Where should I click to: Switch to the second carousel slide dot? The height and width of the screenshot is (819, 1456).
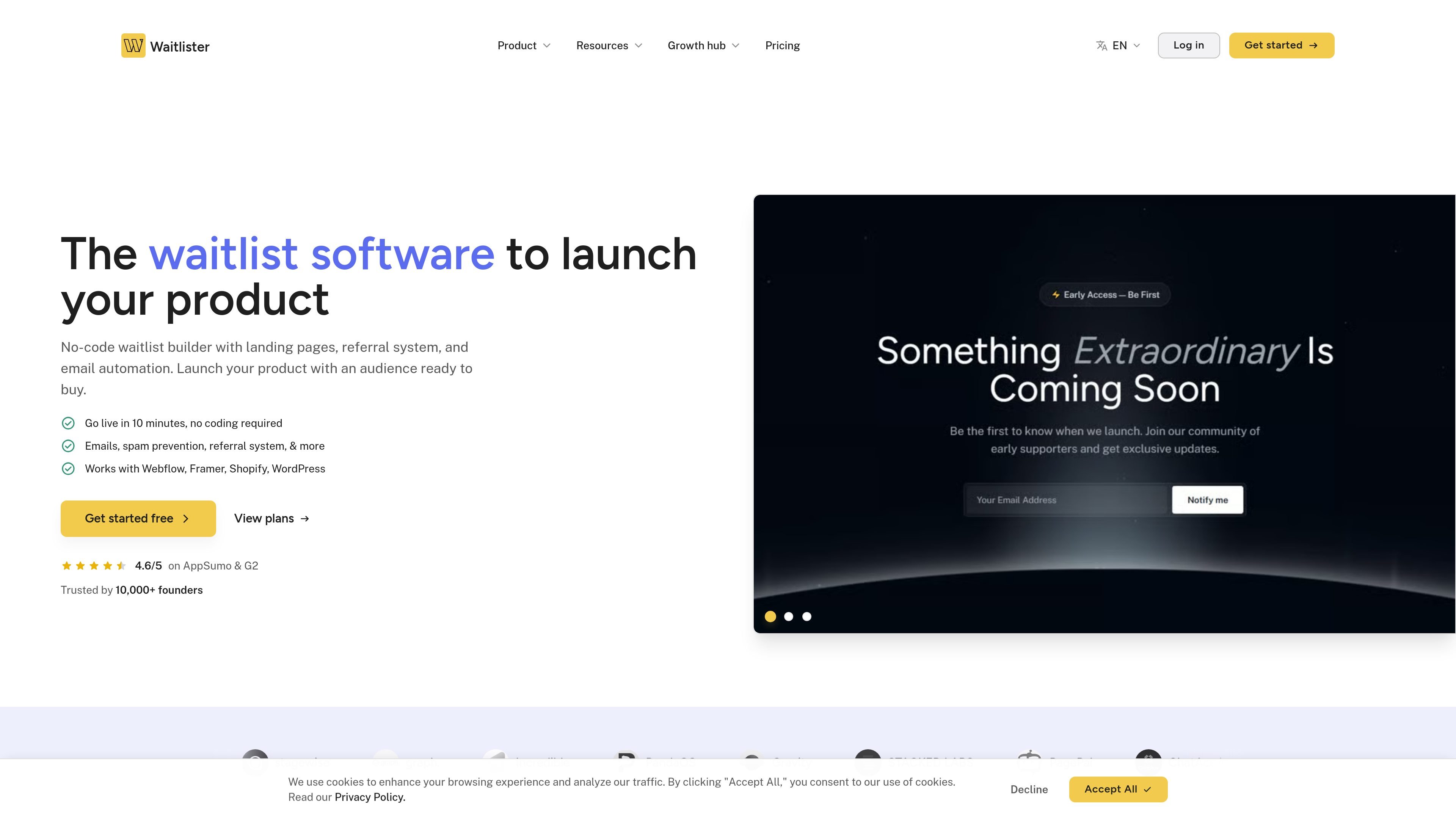point(789,617)
